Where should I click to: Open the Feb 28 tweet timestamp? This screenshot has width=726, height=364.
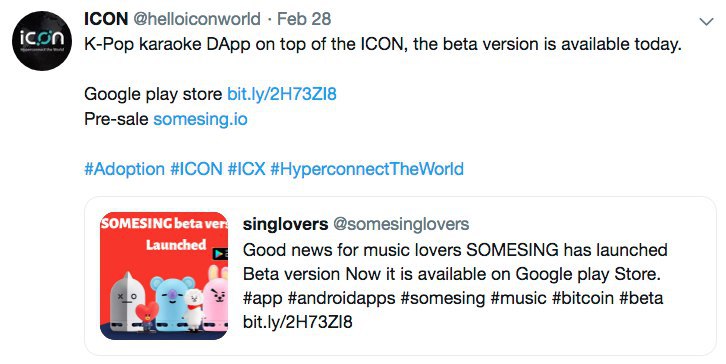tap(304, 19)
